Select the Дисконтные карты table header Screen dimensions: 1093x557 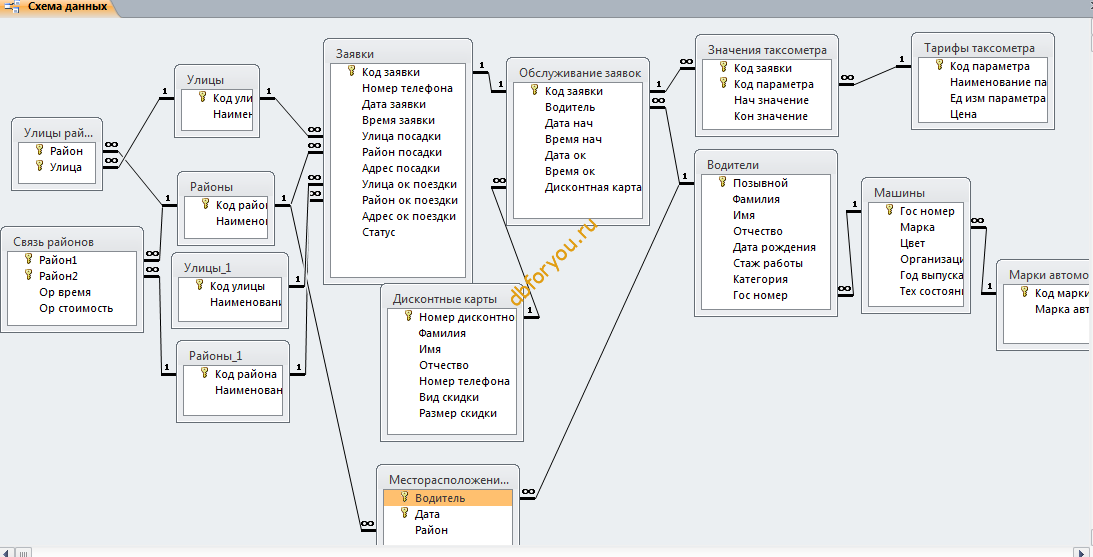pyautogui.click(x=451, y=298)
